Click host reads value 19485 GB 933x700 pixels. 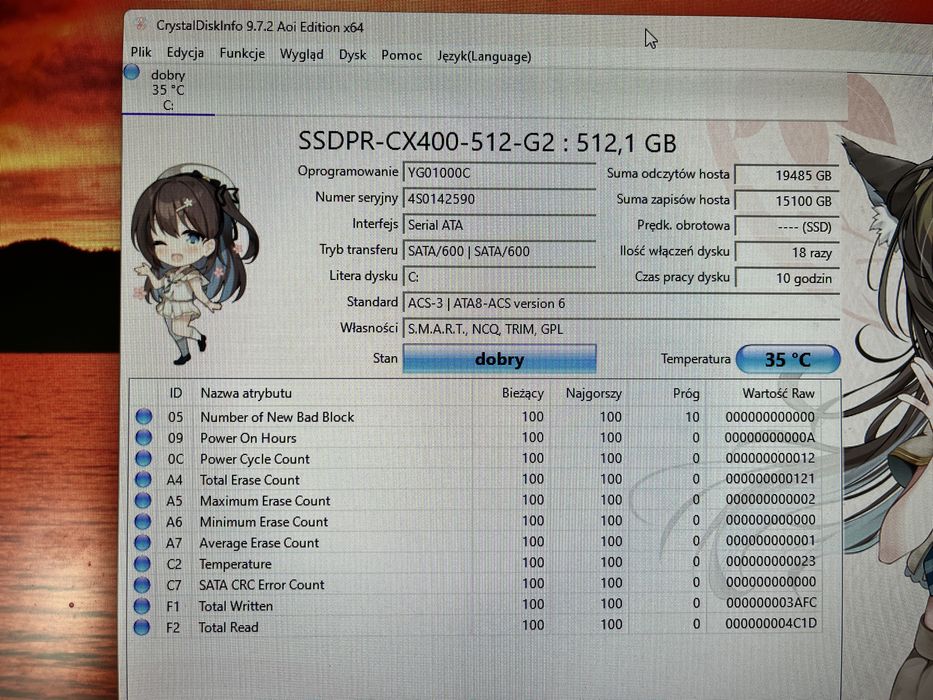(787, 176)
